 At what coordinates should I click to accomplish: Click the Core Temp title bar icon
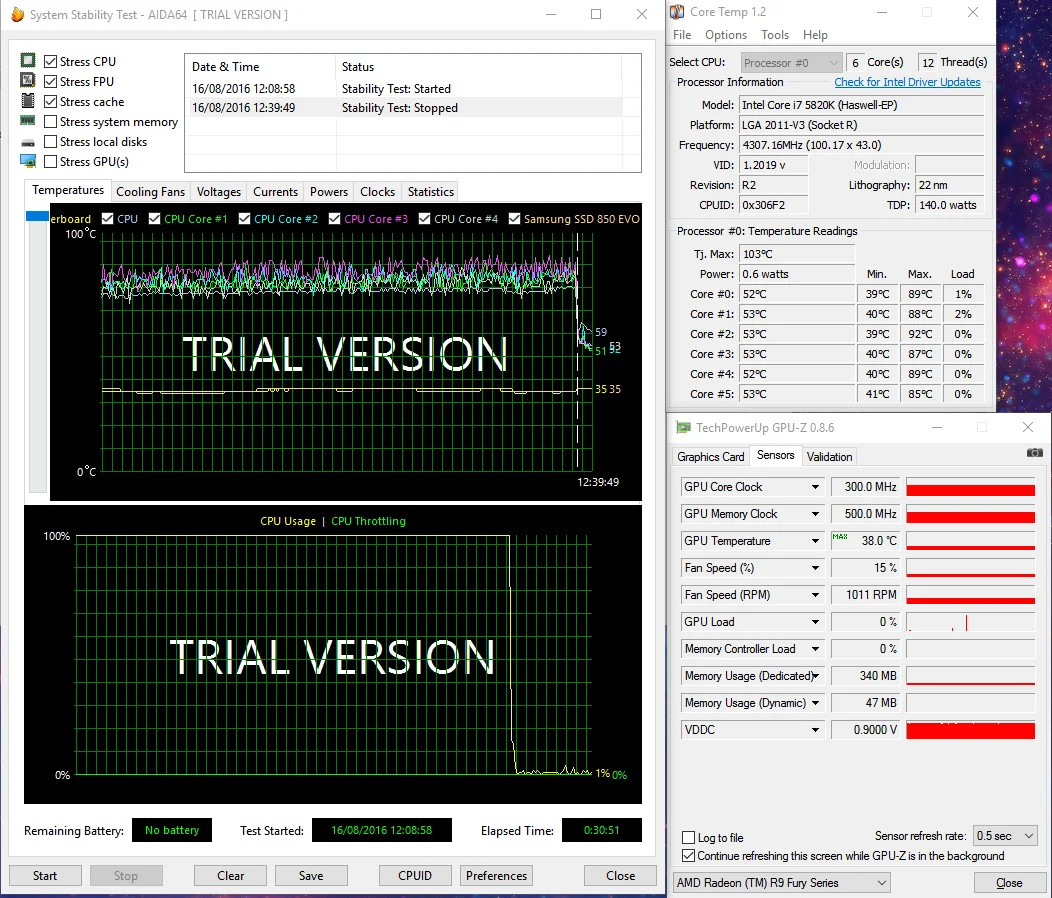coord(678,12)
